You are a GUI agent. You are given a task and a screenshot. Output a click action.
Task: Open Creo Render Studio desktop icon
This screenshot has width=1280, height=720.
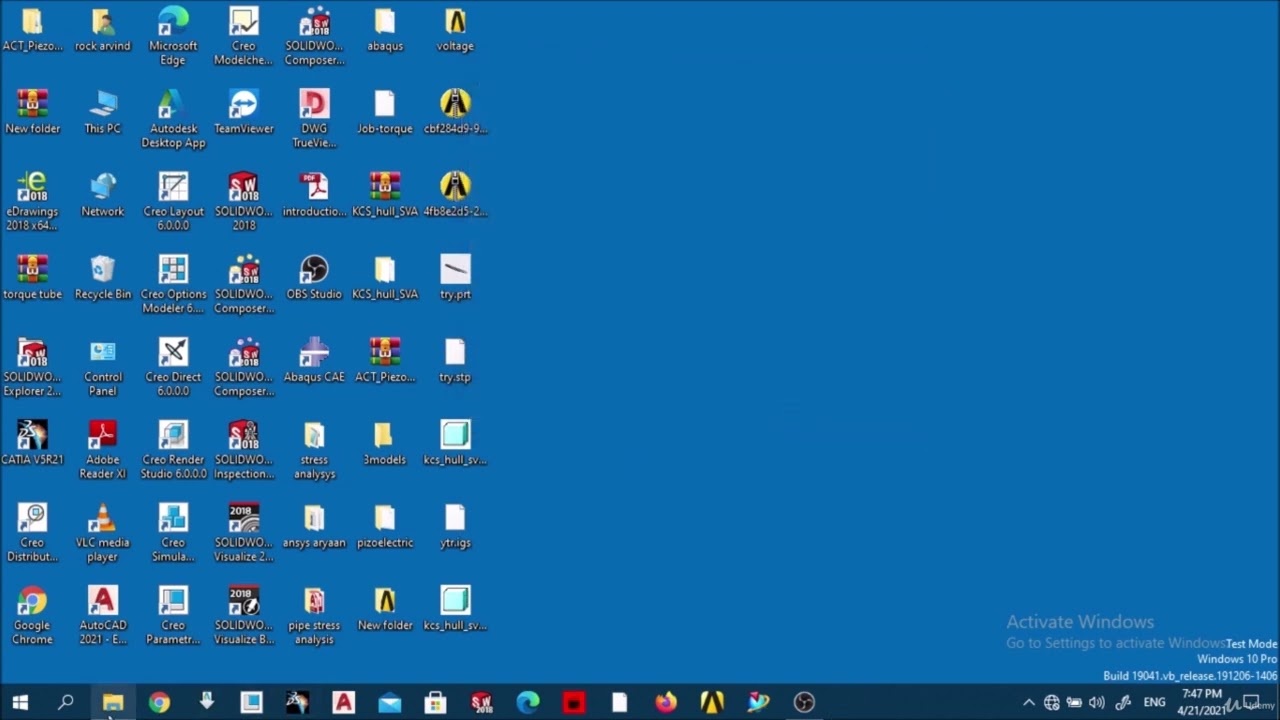[x=173, y=450]
